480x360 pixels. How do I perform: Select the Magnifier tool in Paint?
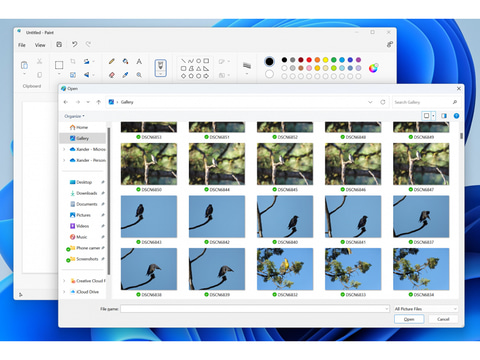(139, 75)
